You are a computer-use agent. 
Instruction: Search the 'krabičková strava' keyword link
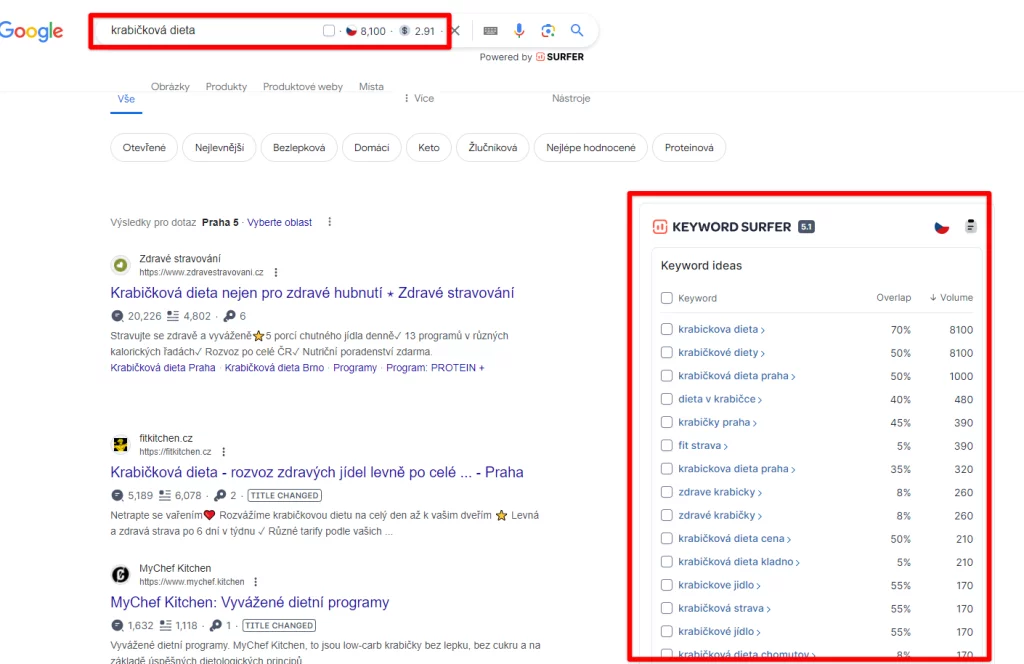click(x=724, y=609)
